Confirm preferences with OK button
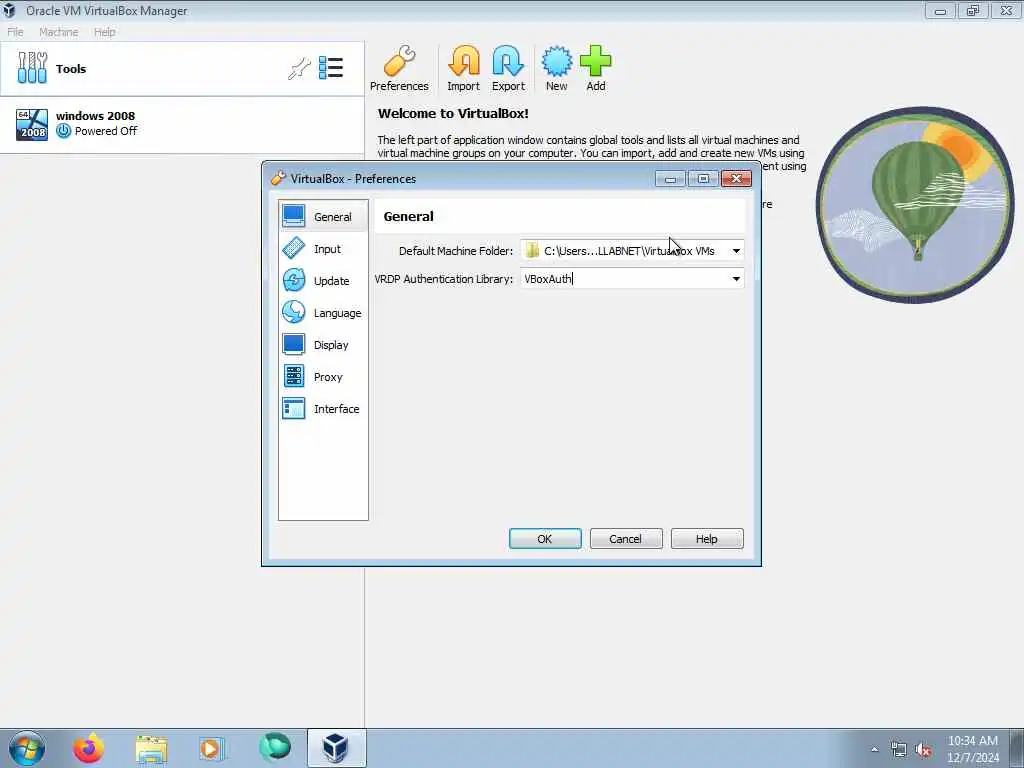This screenshot has width=1024, height=768. coord(545,539)
